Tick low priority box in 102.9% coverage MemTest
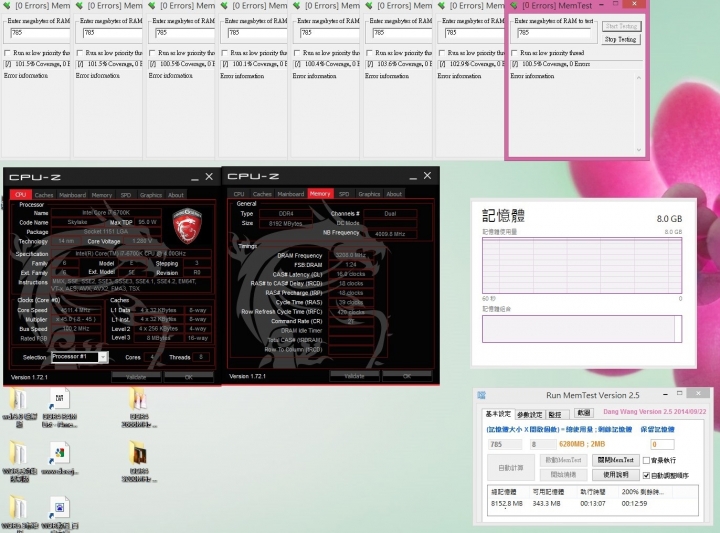 [x=442, y=53]
